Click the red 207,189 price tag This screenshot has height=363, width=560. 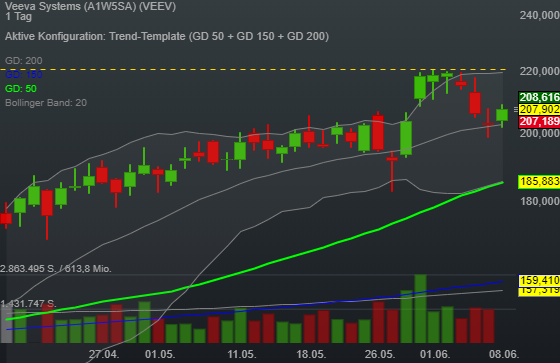click(x=539, y=121)
